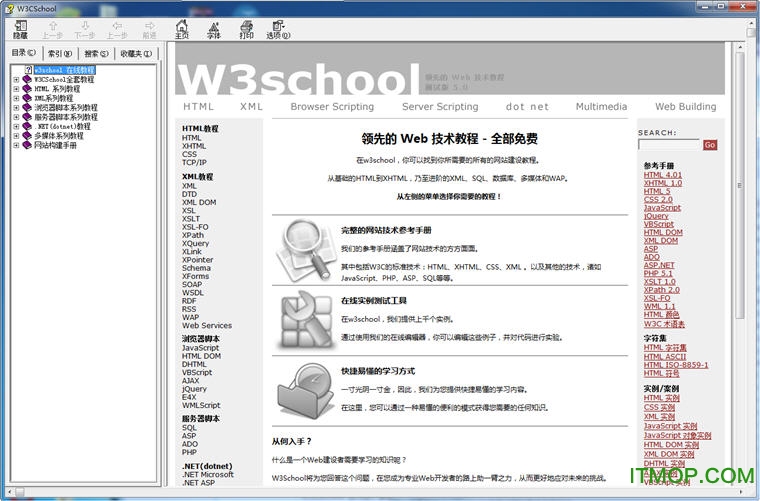Open XQuery in the left tutorial menu

coord(195,243)
